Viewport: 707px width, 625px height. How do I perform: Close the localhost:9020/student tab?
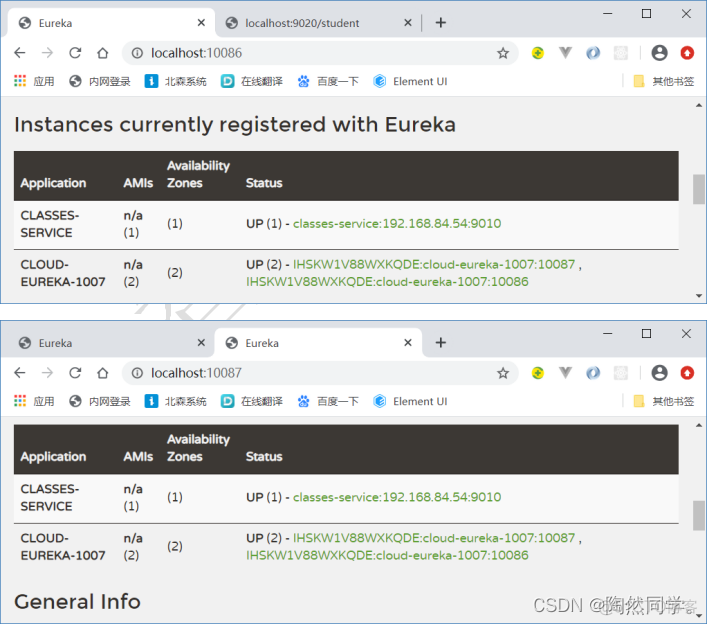pyautogui.click(x=408, y=23)
